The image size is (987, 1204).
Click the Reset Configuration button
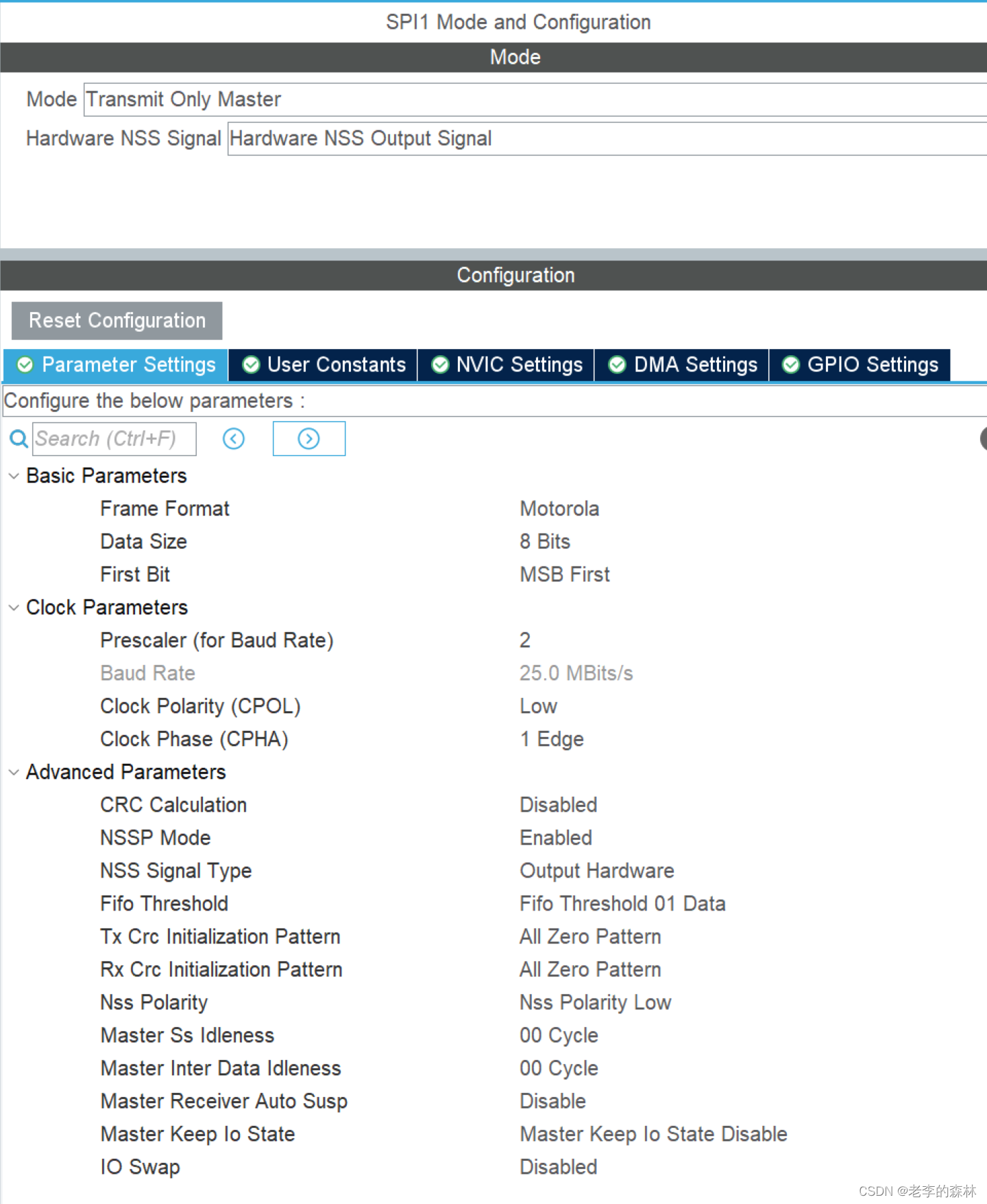117,321
